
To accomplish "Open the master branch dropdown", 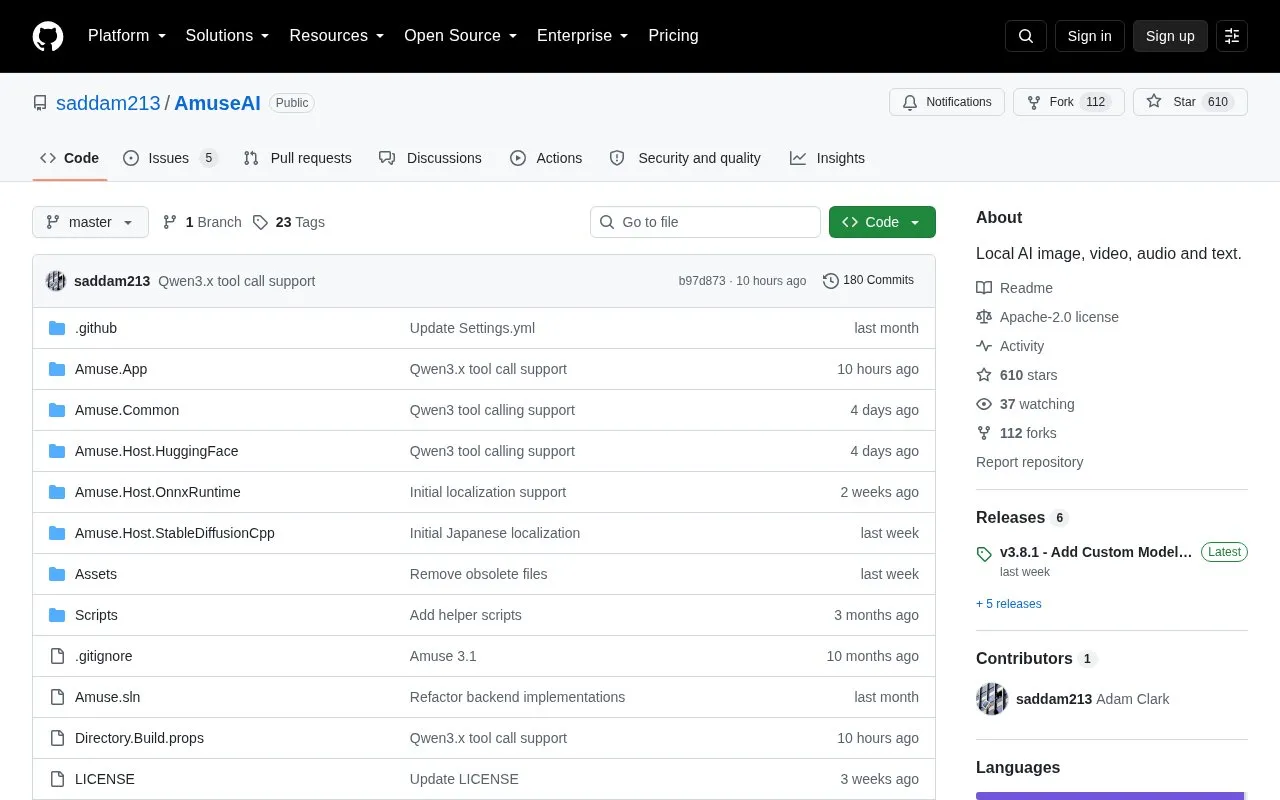I will [x=90, y=222].
